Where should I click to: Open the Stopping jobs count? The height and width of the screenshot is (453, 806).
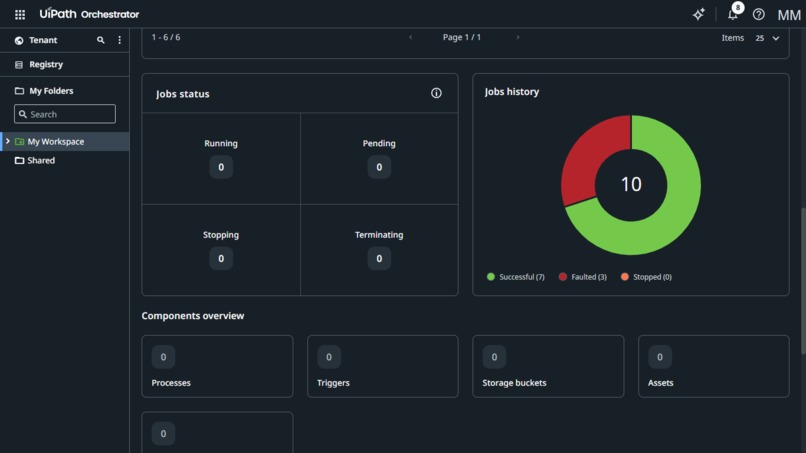[x=221, y=259]
